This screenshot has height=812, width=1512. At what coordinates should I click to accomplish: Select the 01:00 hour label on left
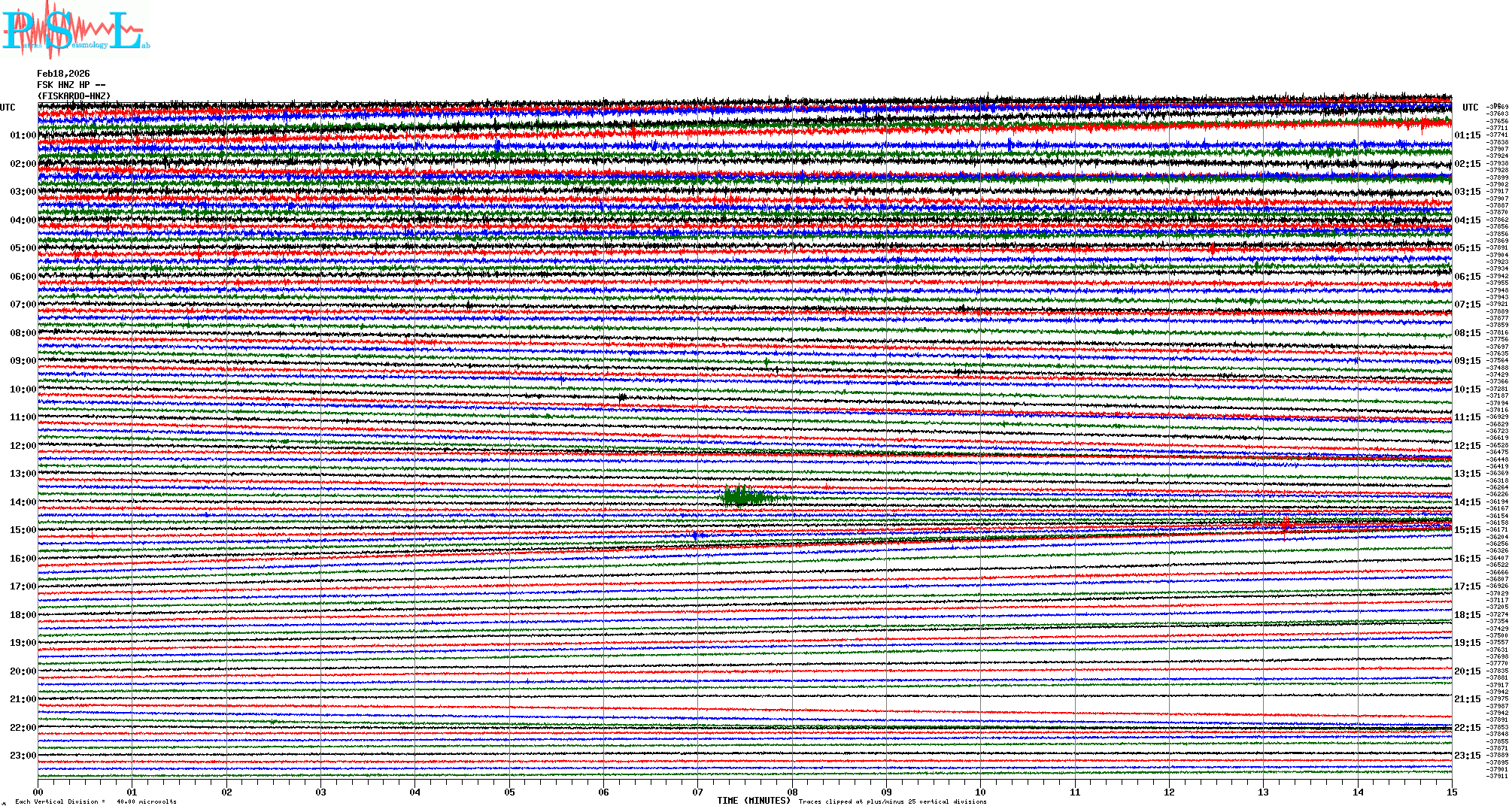[23, 135]
